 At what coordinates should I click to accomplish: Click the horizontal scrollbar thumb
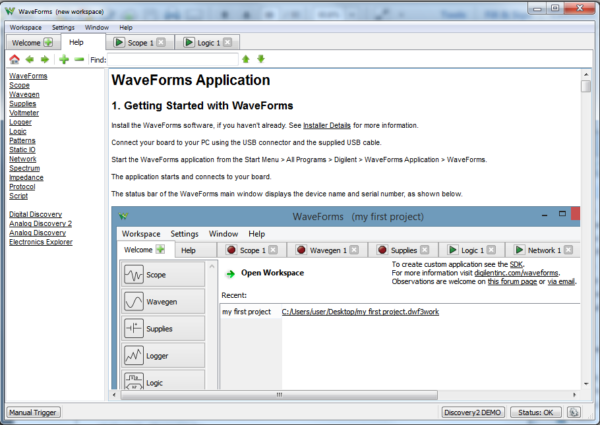click(x=279, y=395)
